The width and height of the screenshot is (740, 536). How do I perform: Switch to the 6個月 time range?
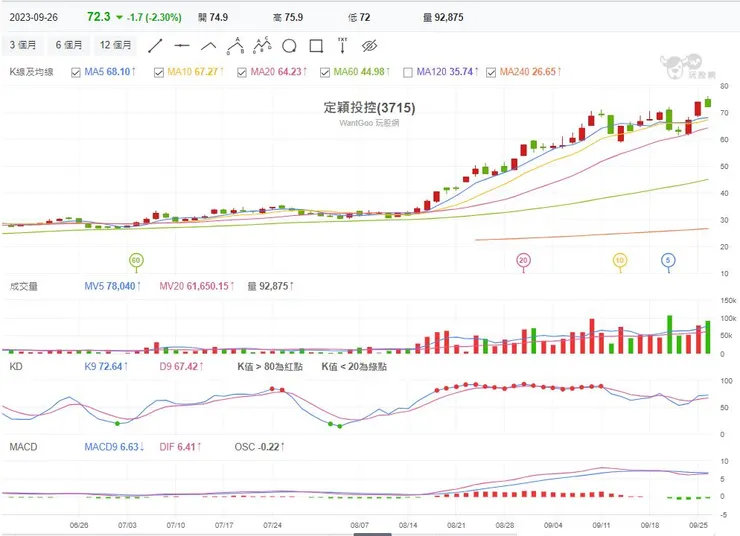[69, 46]
